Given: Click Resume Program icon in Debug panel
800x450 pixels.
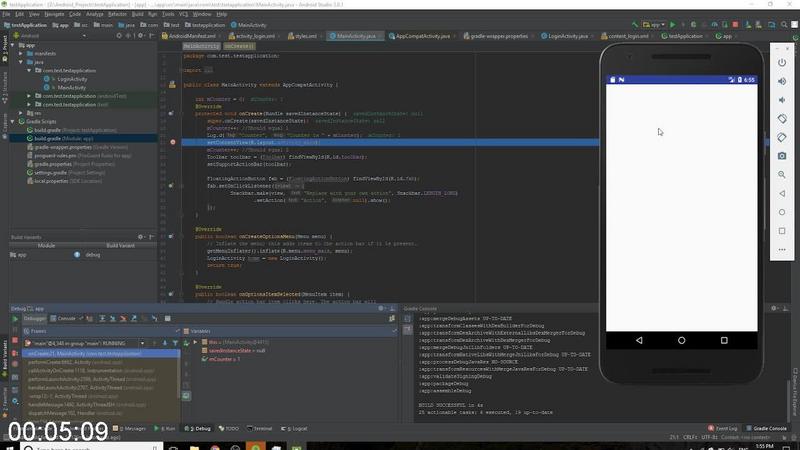Looking at the screenshot, I should click(15, 319).
